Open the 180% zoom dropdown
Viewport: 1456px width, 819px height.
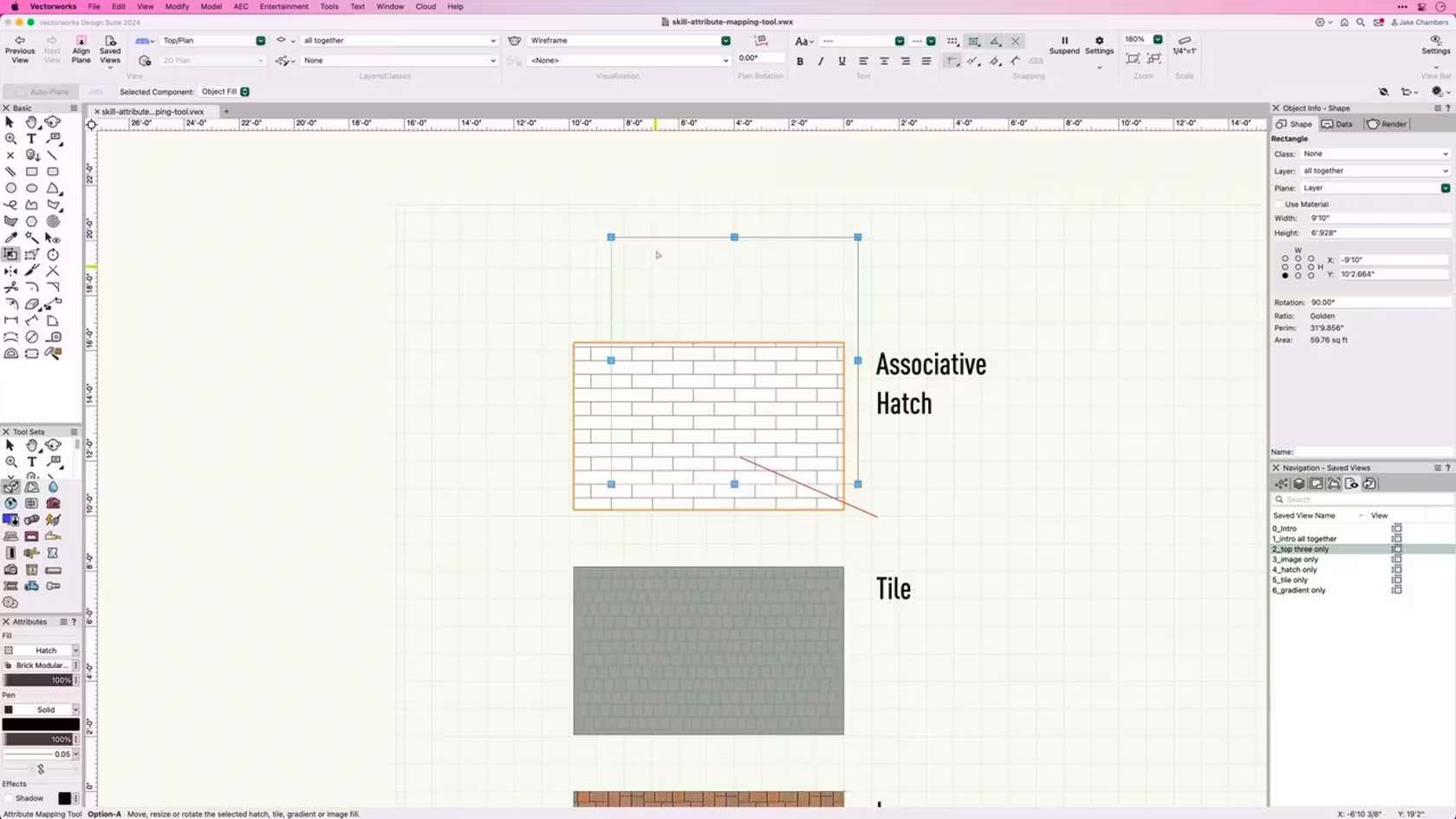coord(1142,40)
